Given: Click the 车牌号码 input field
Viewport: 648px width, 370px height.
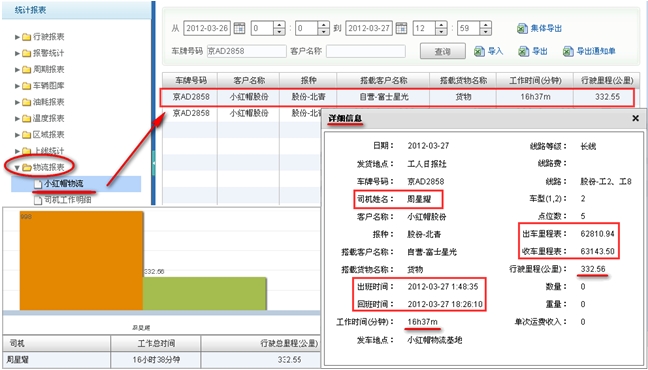Looking at the screenshot, I should click(x=246, y=51).
